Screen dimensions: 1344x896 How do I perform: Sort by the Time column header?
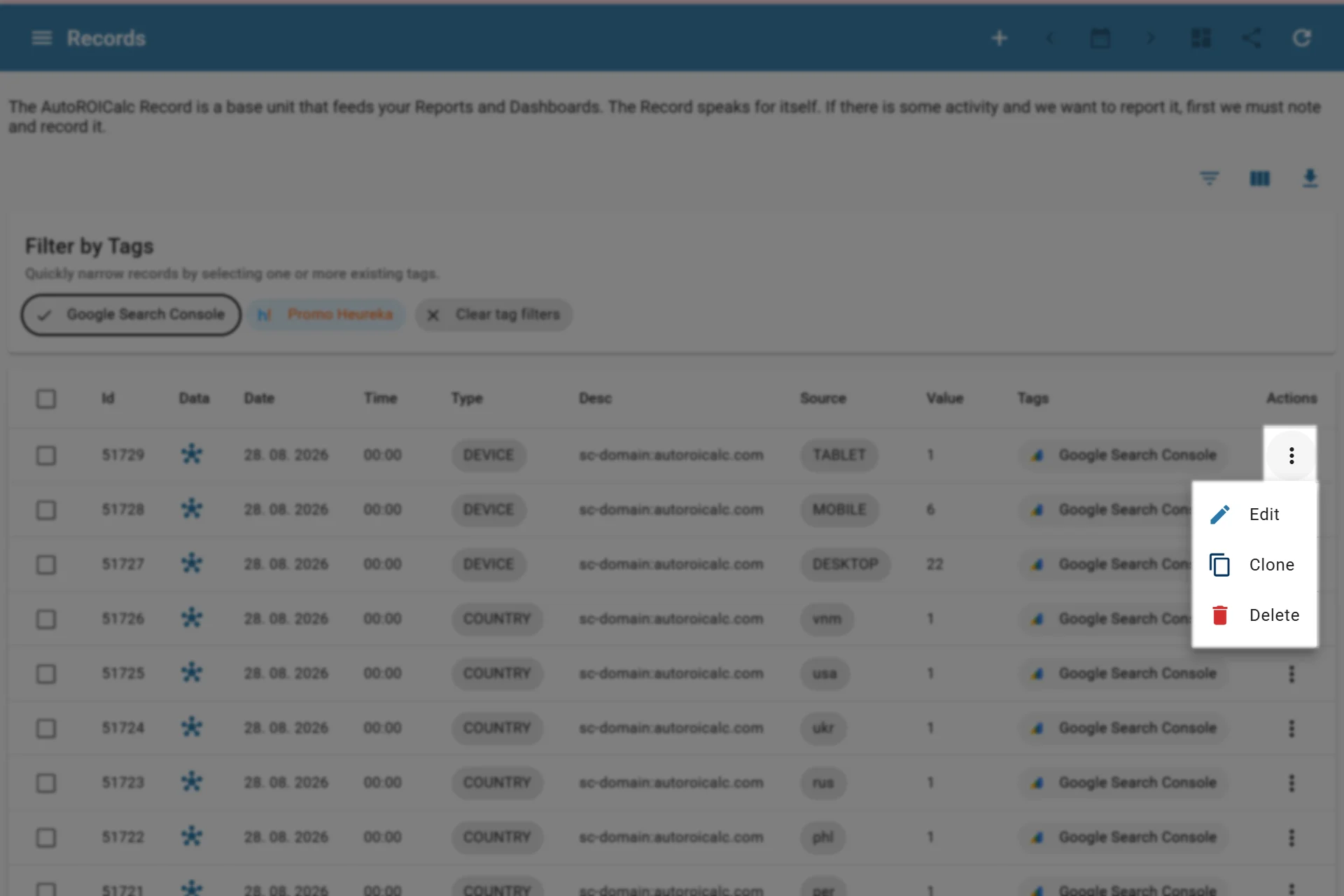[380, 398]
